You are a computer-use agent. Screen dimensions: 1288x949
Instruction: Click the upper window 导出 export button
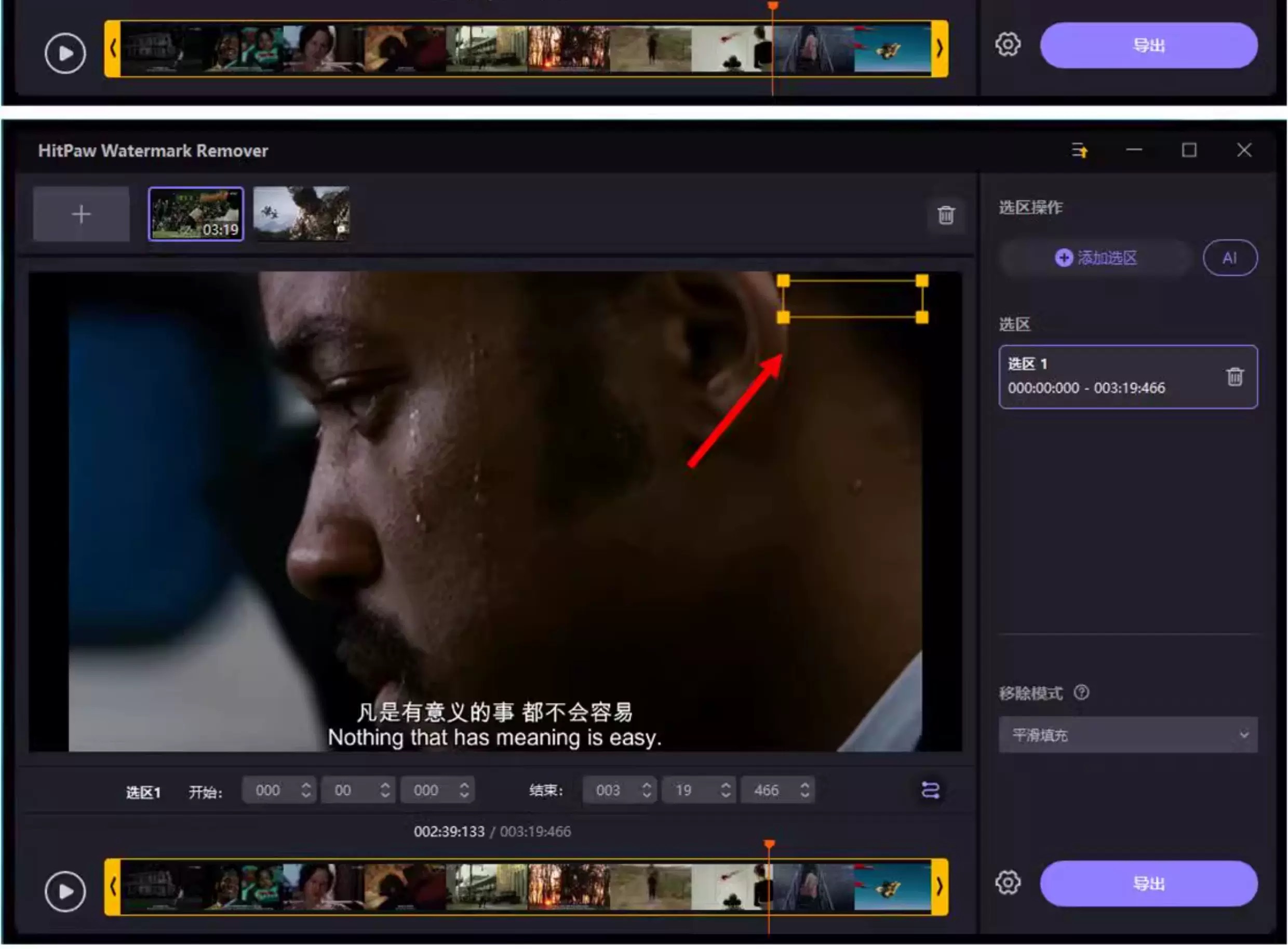click(1148, 45)
